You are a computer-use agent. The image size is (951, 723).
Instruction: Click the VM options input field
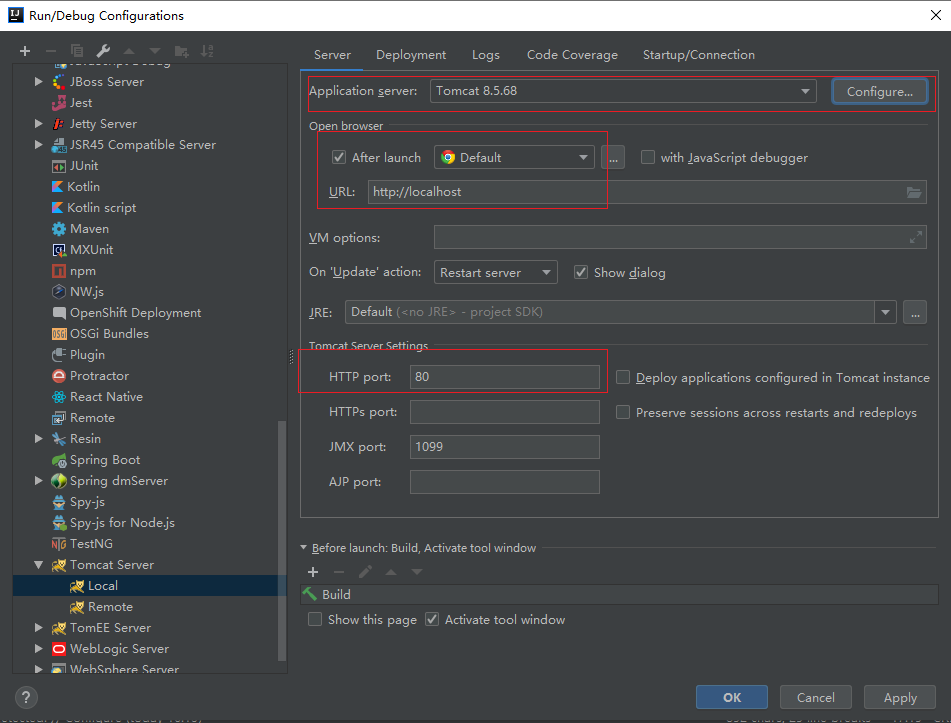[680, 238]
